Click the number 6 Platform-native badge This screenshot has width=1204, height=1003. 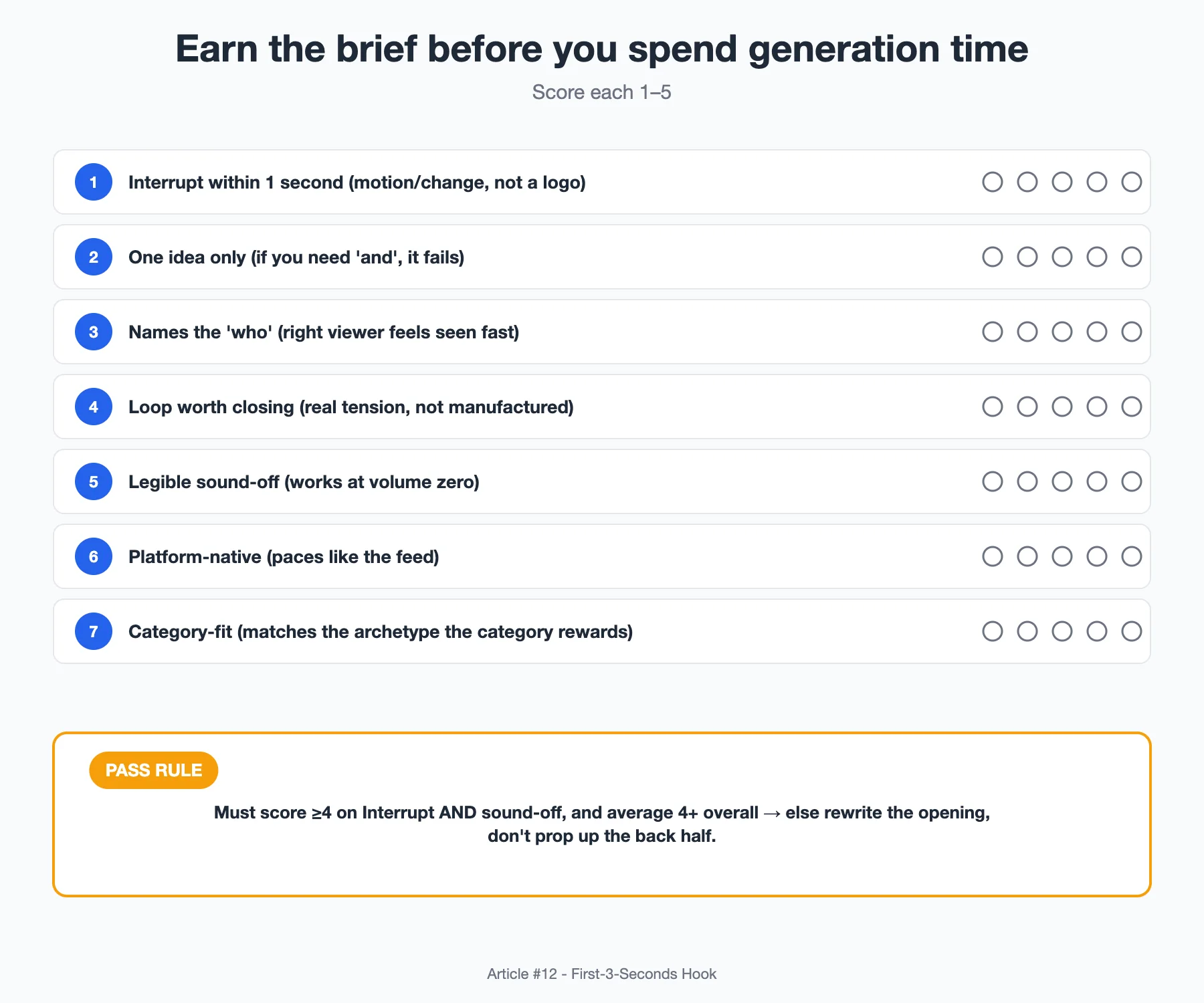[x=94, y=556]
